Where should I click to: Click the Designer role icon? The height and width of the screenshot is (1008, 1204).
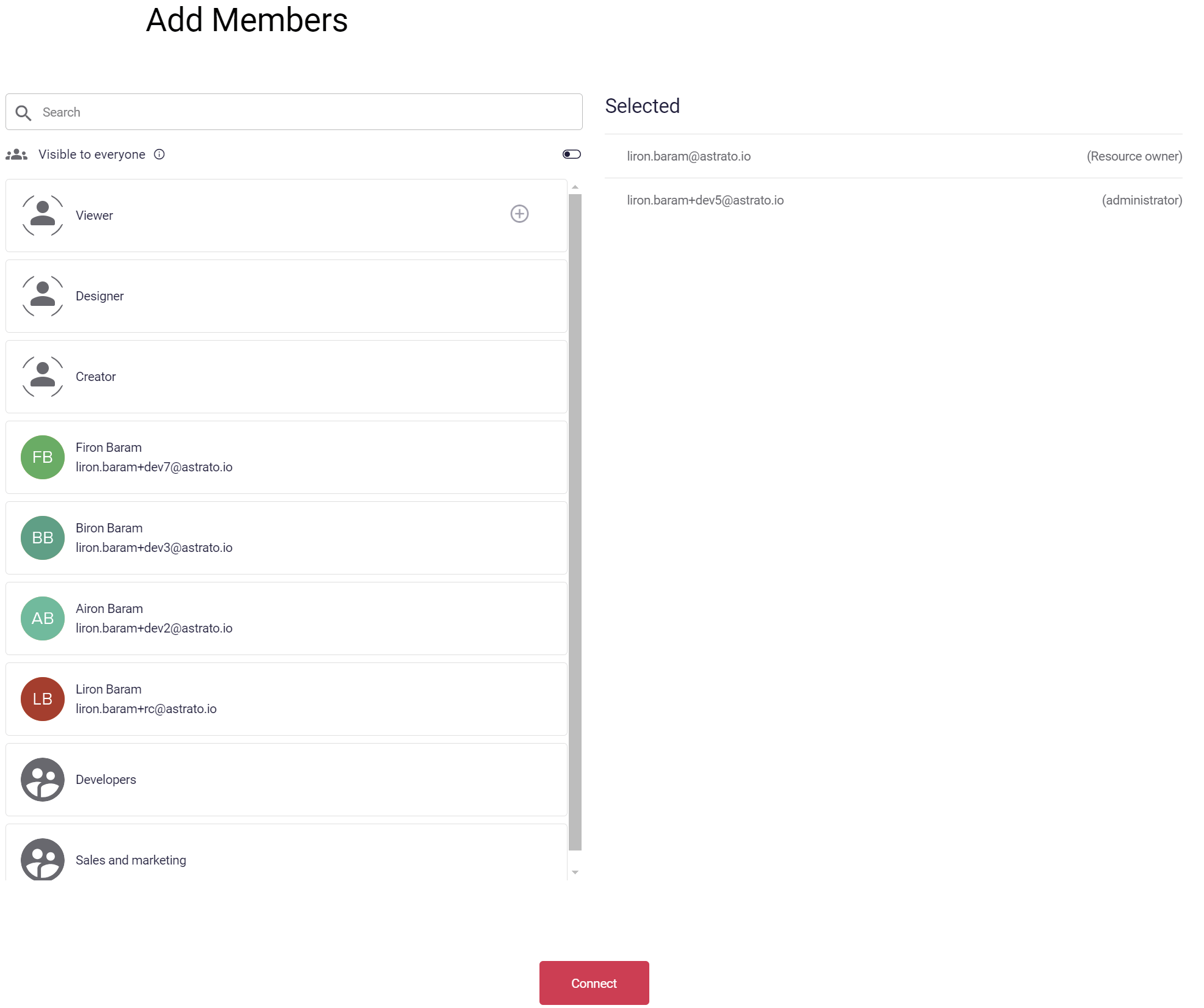(x=42, y=295)
